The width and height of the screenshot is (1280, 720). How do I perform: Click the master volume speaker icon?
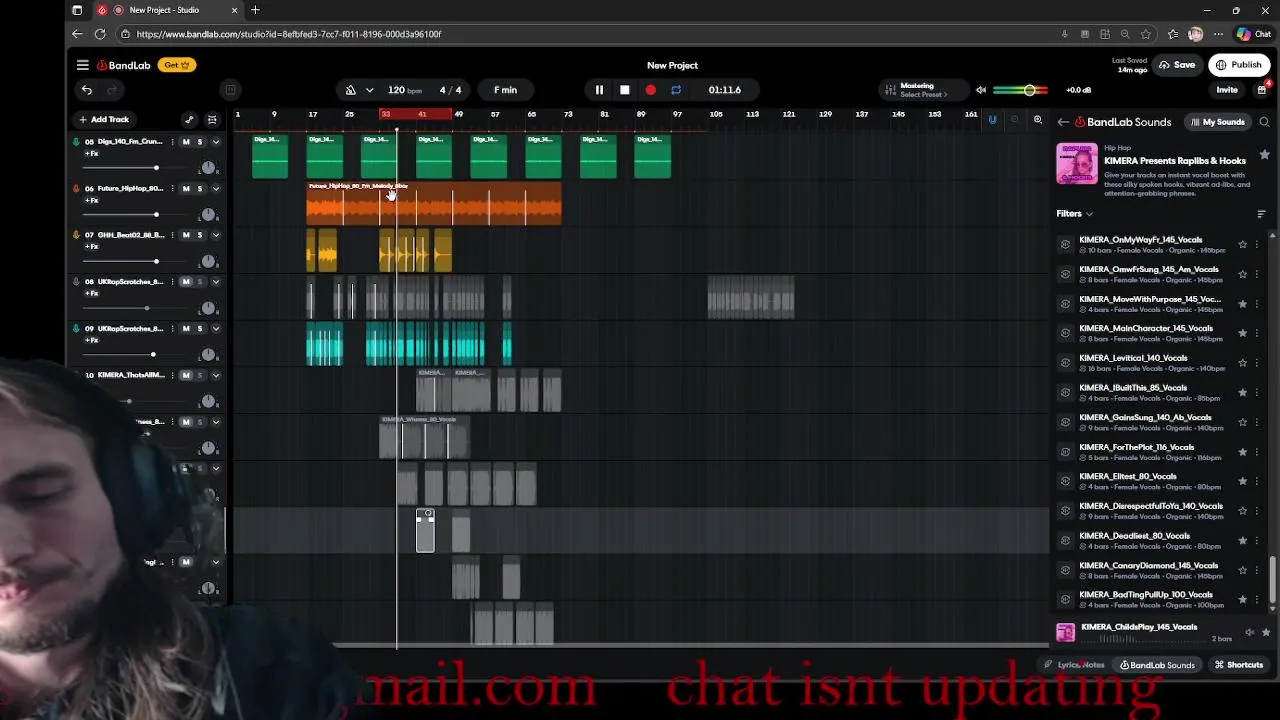click(x=981, y=90)
